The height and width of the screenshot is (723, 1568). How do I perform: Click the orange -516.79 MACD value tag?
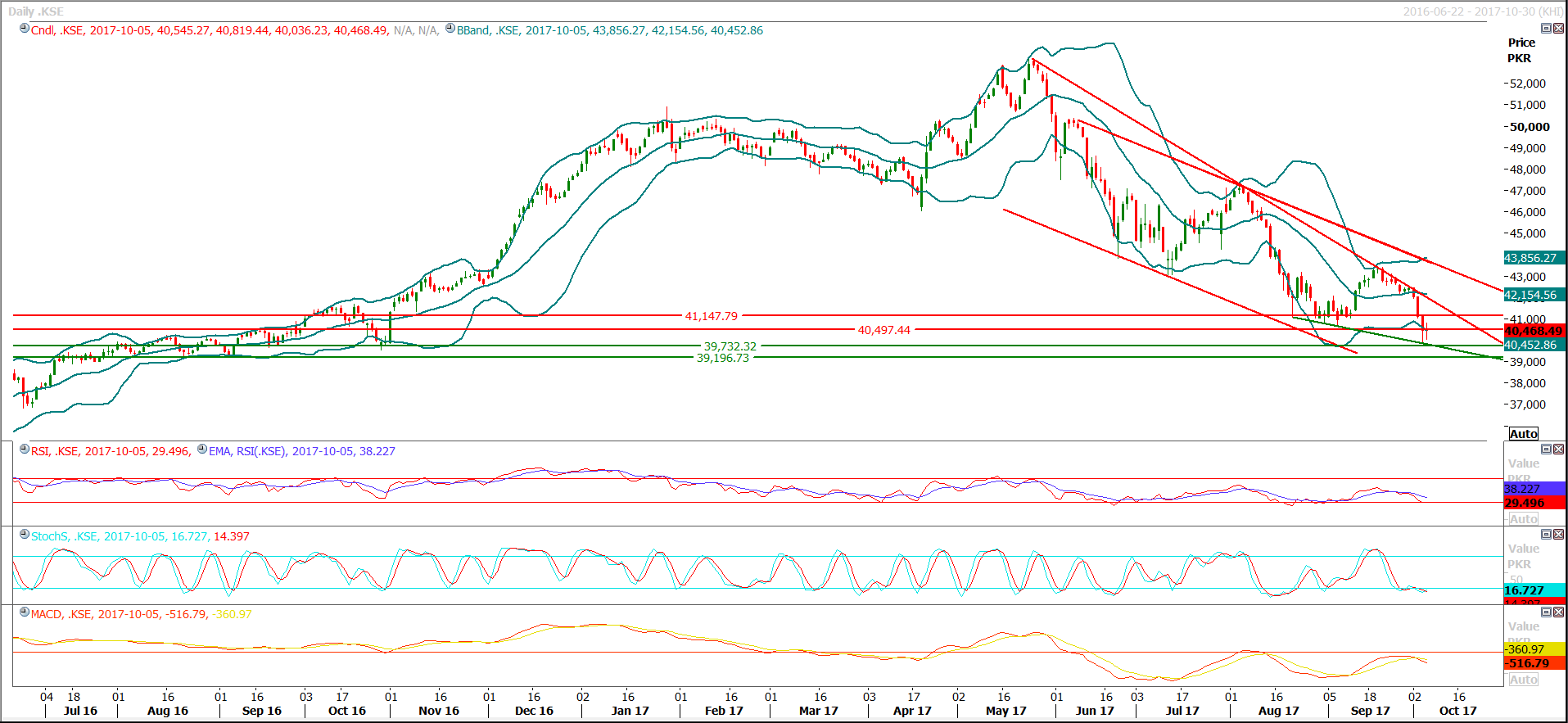pos(1534,663)
